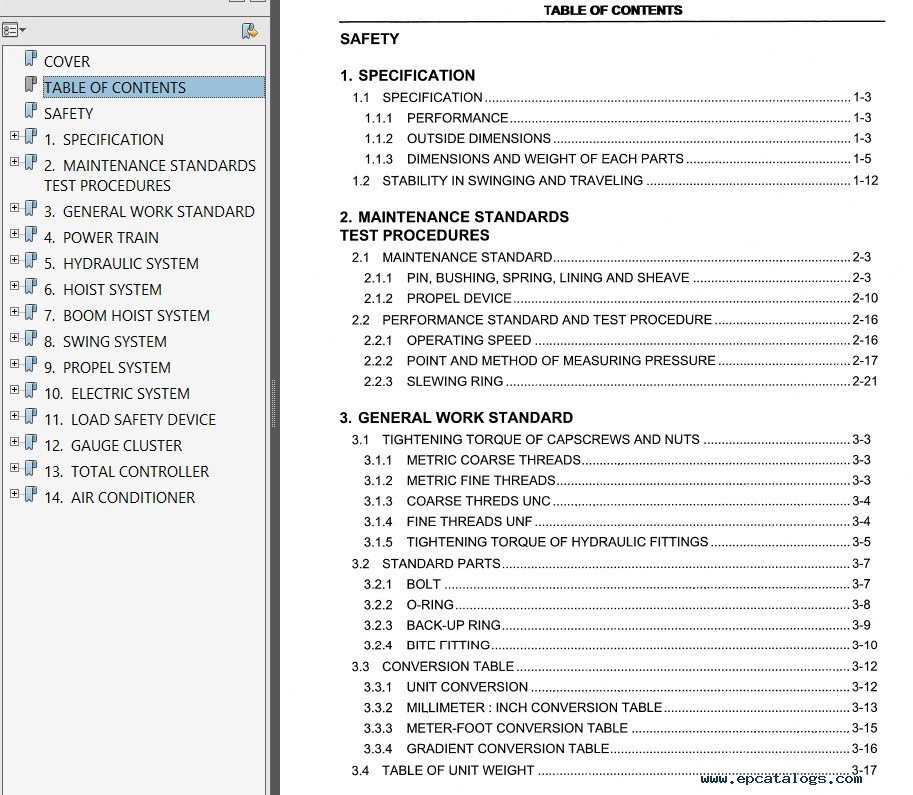Image resolution: width=913 pixels, height=795 pixels.
Task: Expand the 5. HYDRAULIC SYSTEM bookmark
Action: (x=15, y=260)
